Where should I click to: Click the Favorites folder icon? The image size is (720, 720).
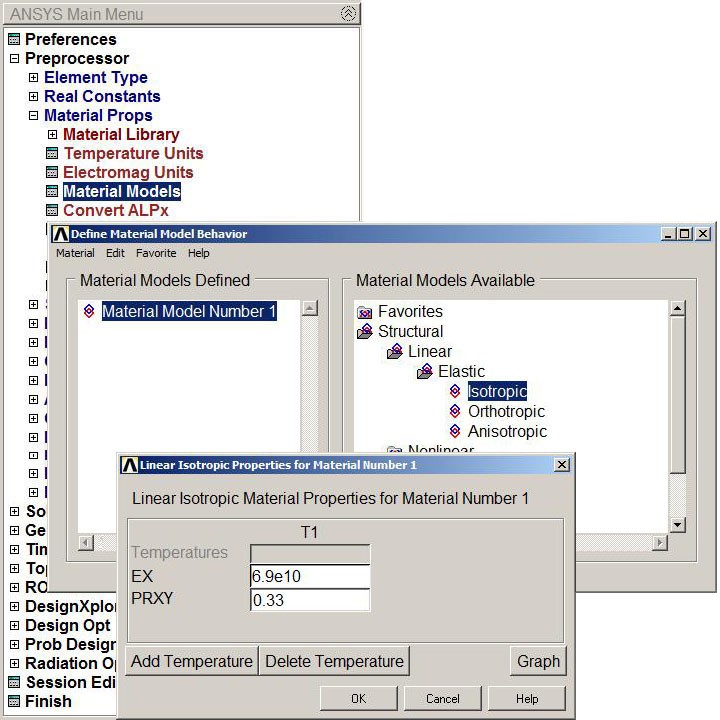point(365,312)
